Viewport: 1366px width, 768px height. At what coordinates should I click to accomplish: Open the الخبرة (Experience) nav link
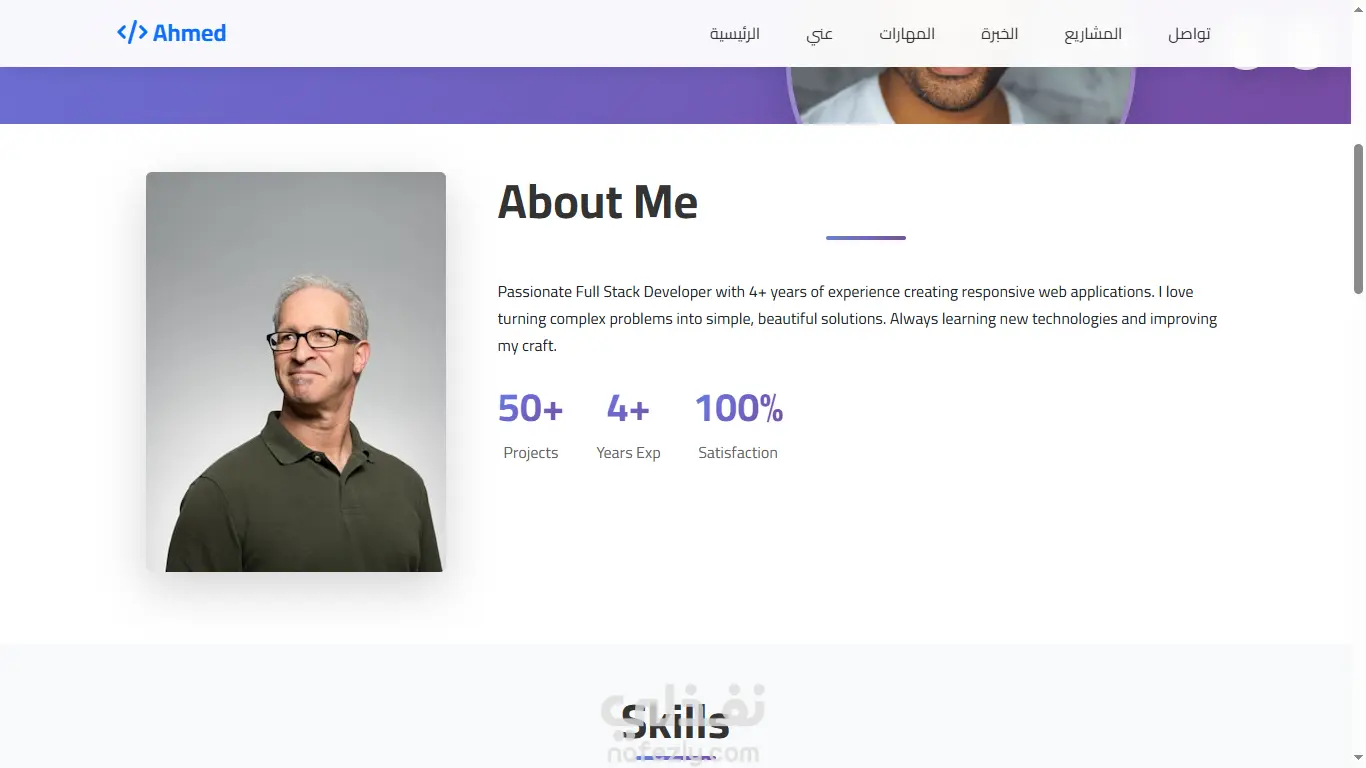coord(1000,34)
